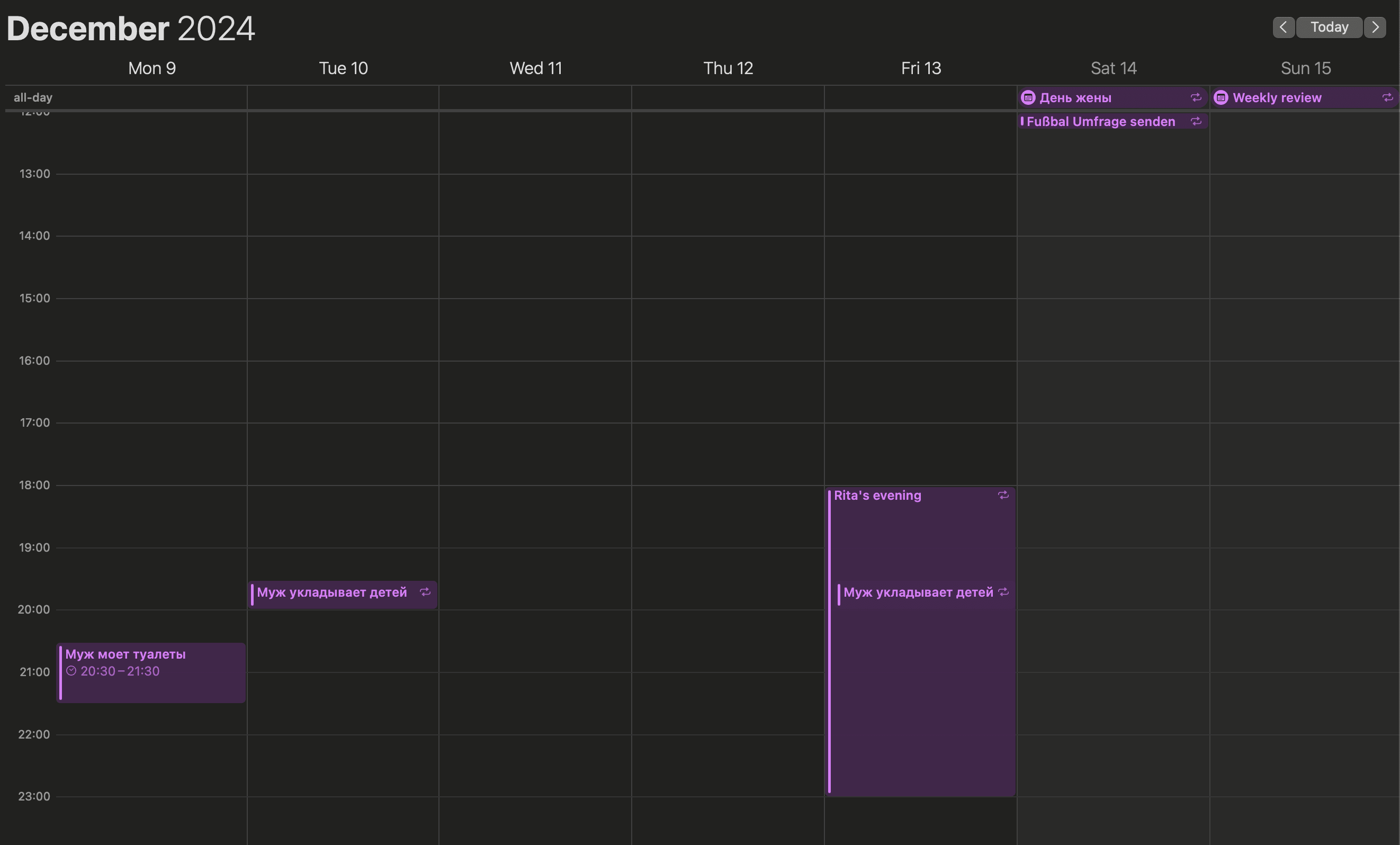This screenshot has height=845, width=1400.
Task: Open the Fußbal Umfrage senden event
Action: pyautogui.click(x=1101, y=122)
